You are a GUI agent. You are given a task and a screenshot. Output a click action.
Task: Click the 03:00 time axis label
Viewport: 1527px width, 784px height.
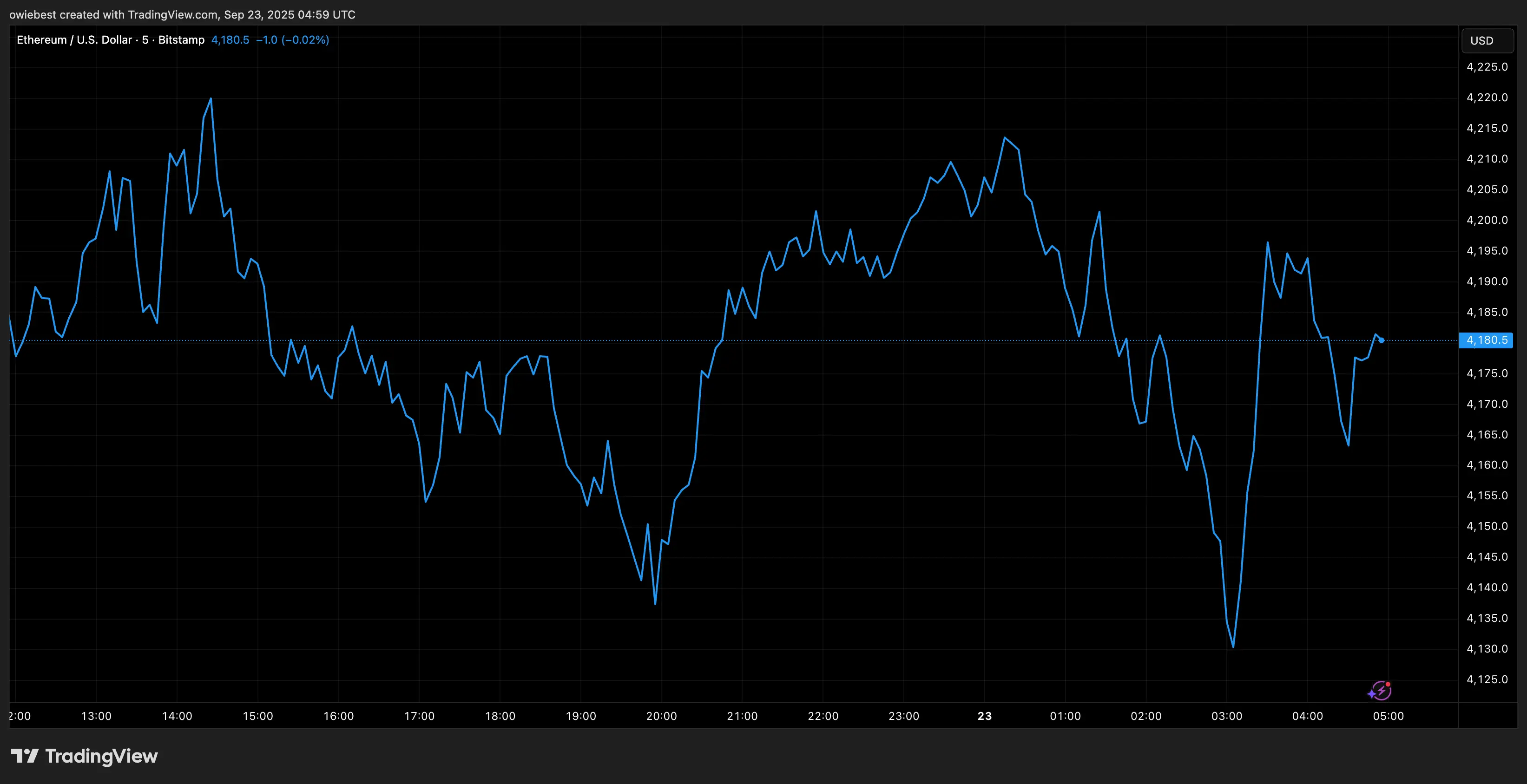click(1226, 716)
